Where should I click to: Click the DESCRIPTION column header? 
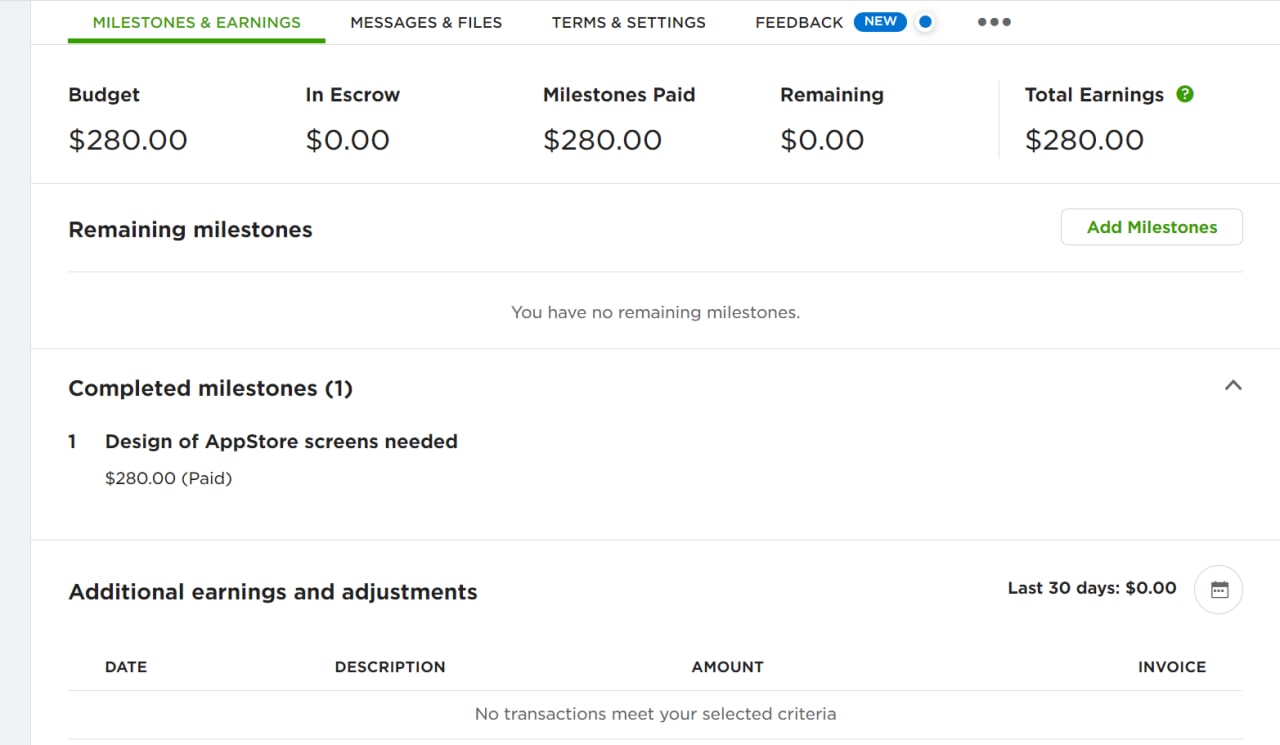390,667
